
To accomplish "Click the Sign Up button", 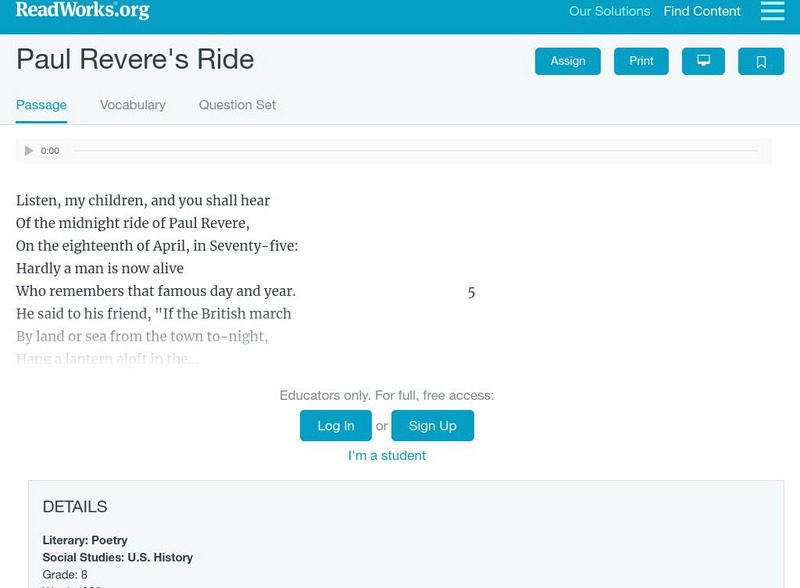I will [432, 426].
